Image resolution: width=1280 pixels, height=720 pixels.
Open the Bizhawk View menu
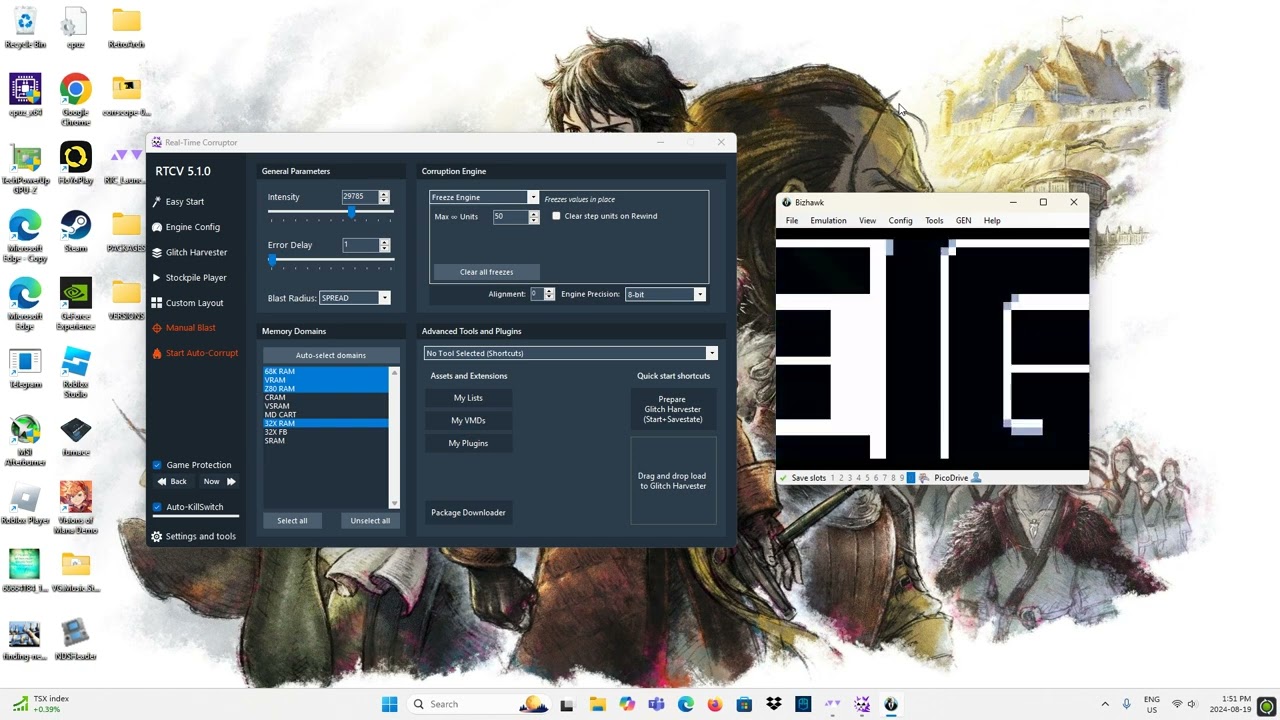(867, 221)
